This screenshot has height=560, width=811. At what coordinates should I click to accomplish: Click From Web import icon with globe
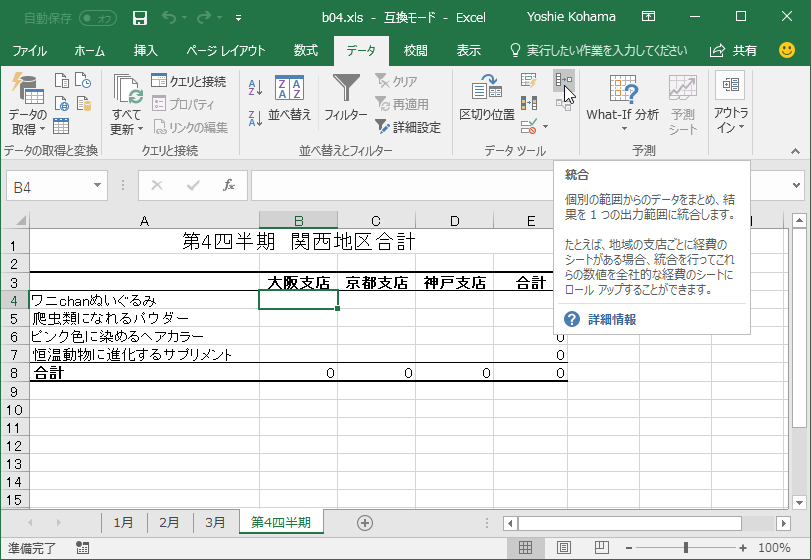(62, 103)
